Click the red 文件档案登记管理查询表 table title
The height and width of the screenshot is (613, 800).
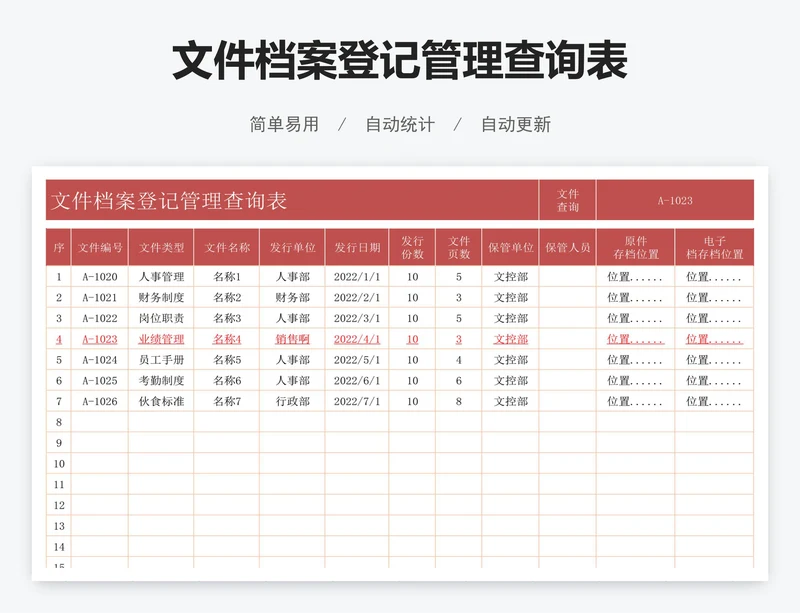[x=169, y=201]
